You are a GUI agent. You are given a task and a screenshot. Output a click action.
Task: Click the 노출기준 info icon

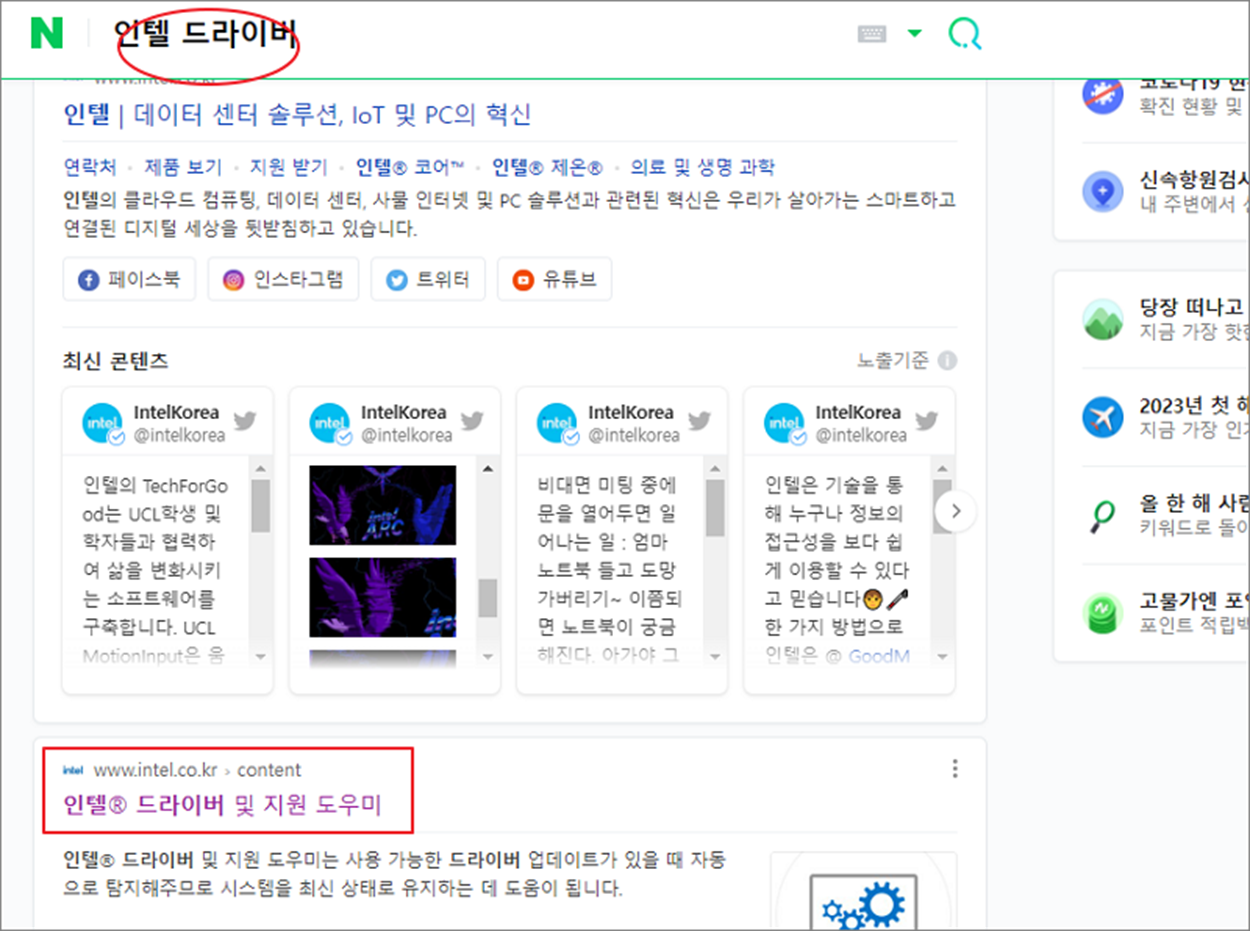click(946, 360)
